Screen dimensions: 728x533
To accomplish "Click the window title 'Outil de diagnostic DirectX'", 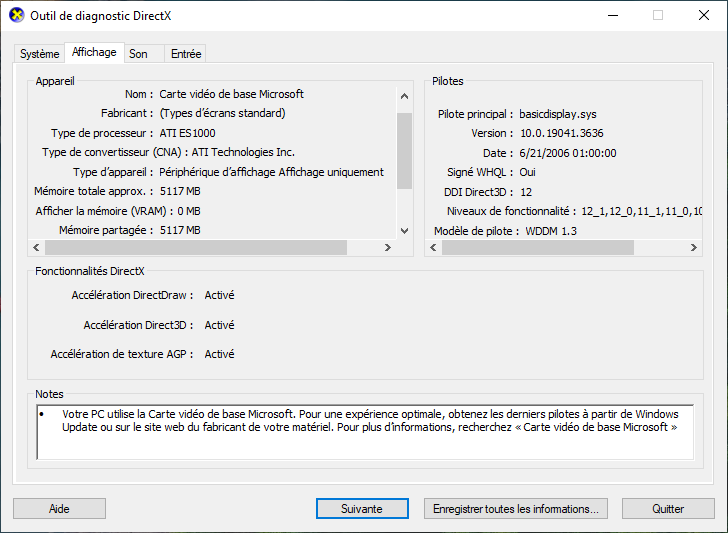I will [x=101, y=16].
